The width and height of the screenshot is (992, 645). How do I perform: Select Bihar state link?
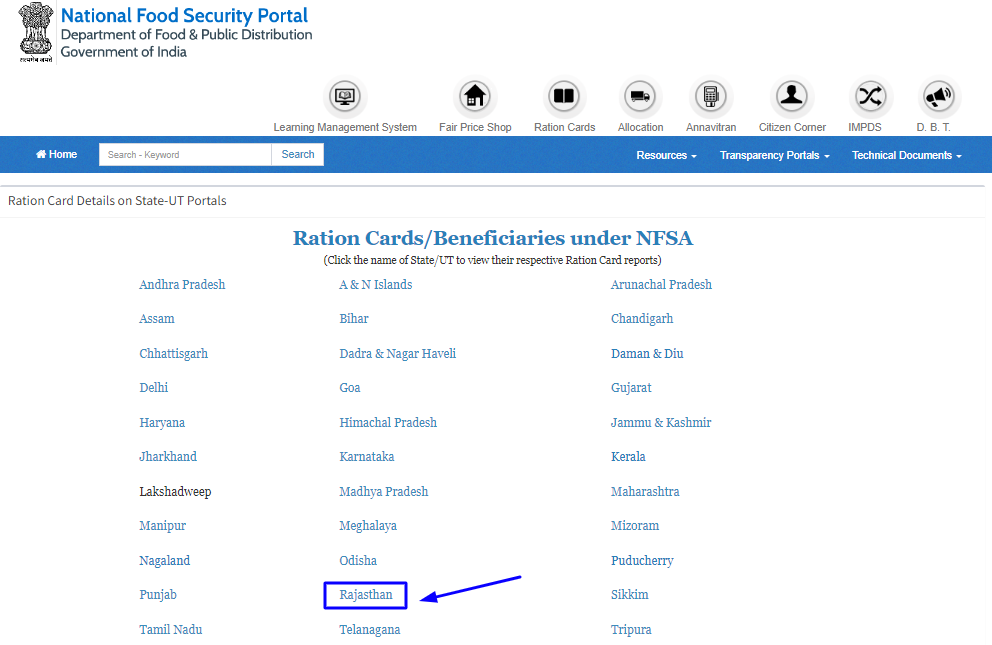pos(354,319)
